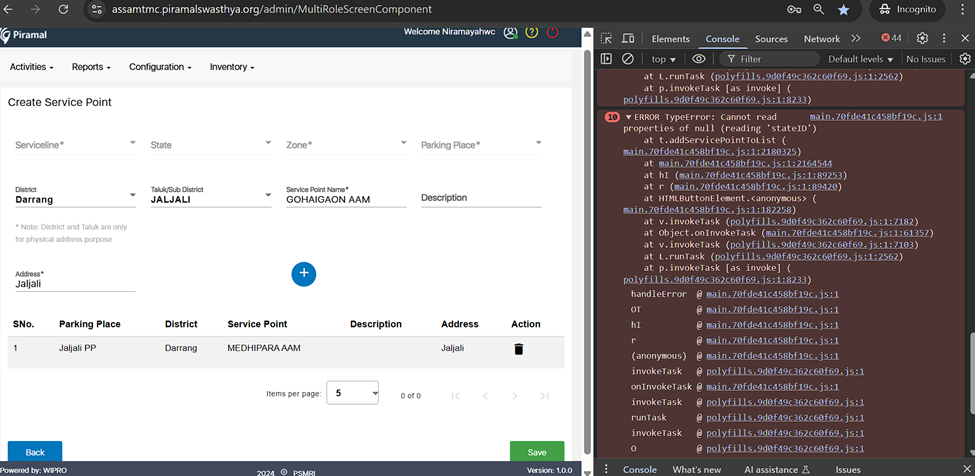This screenshot has height=476, width=975.
Task: Open the zoom magnifier icon in address bar
Action: (819, 9)
